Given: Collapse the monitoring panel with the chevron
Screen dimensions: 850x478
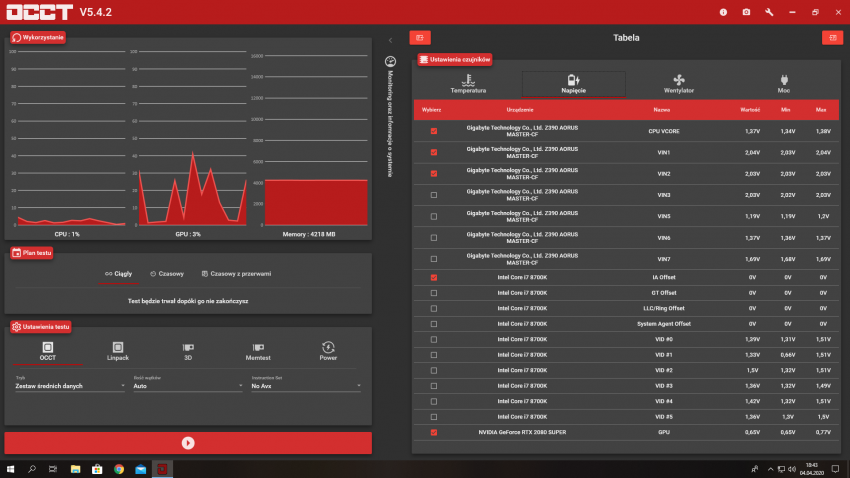Looking at the screenshot, I should (390, 41).
